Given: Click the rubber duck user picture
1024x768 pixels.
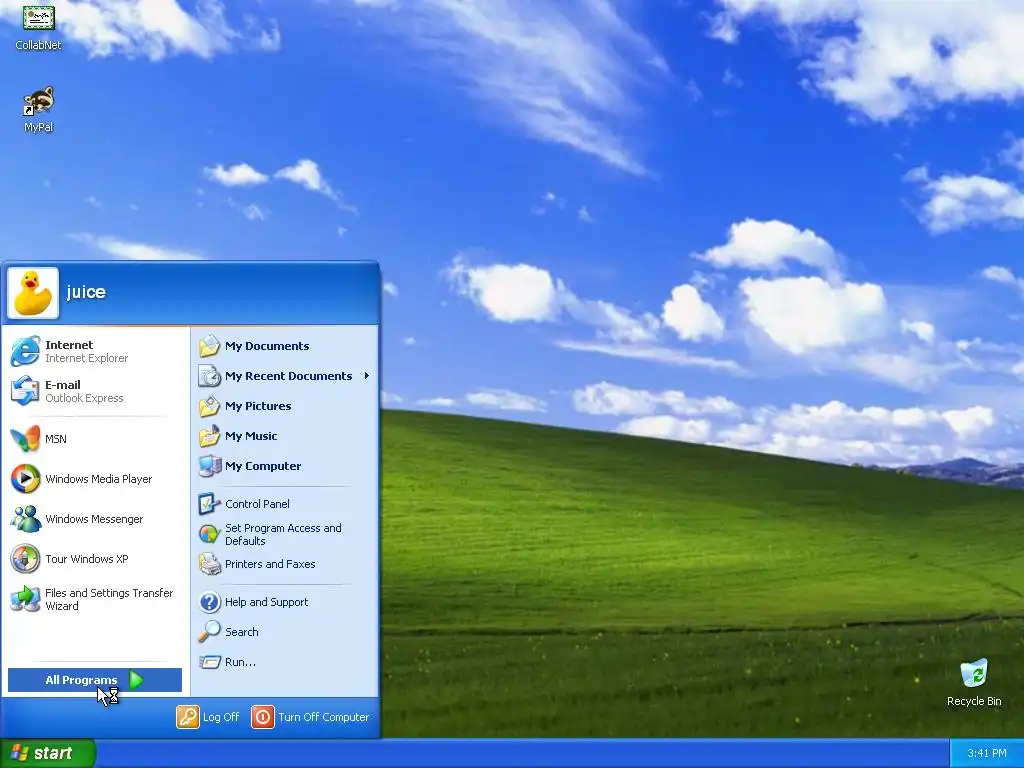Looking at the screenshot, I should [33, 293].
